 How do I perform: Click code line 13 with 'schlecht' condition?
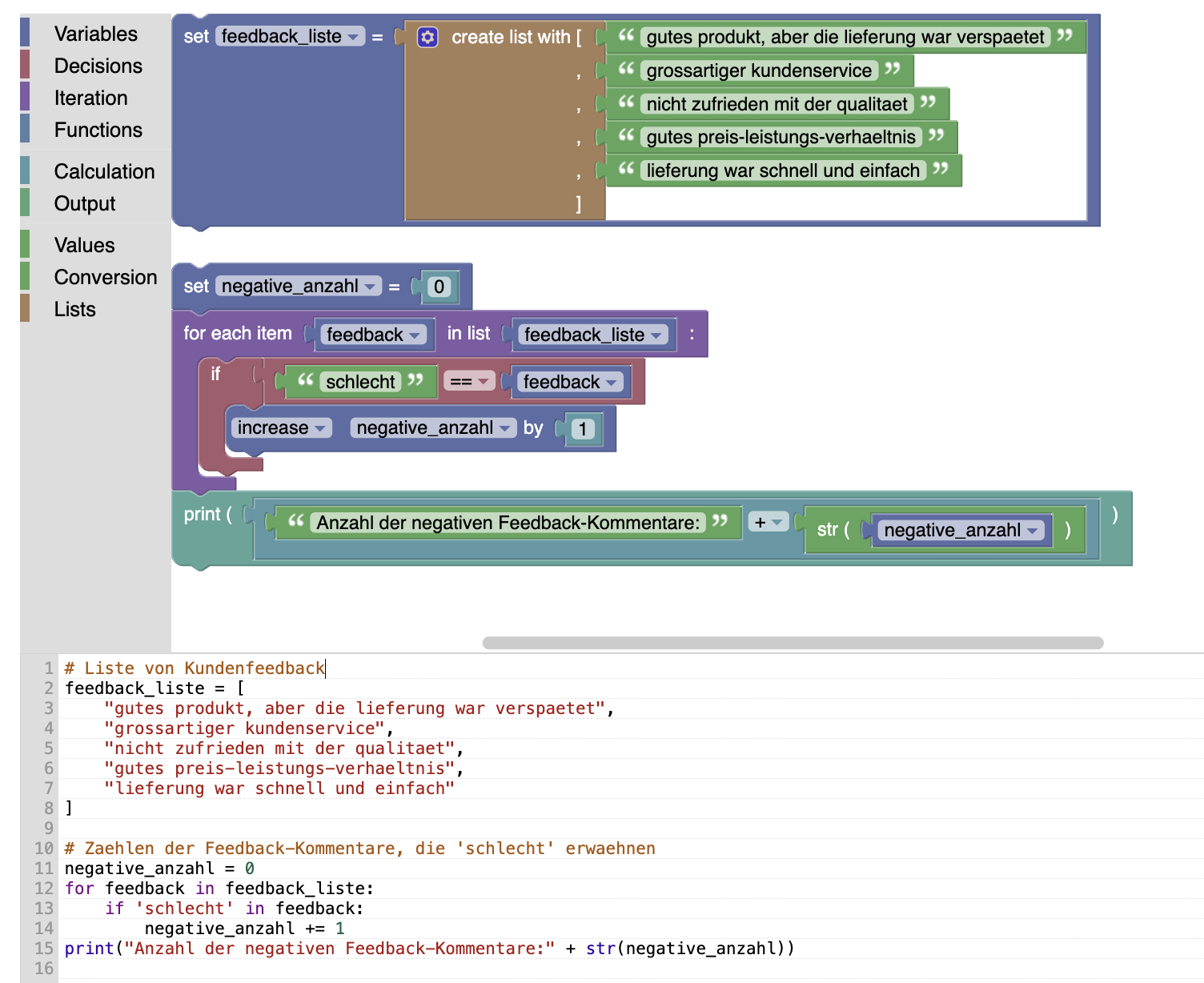pos(234,909)
